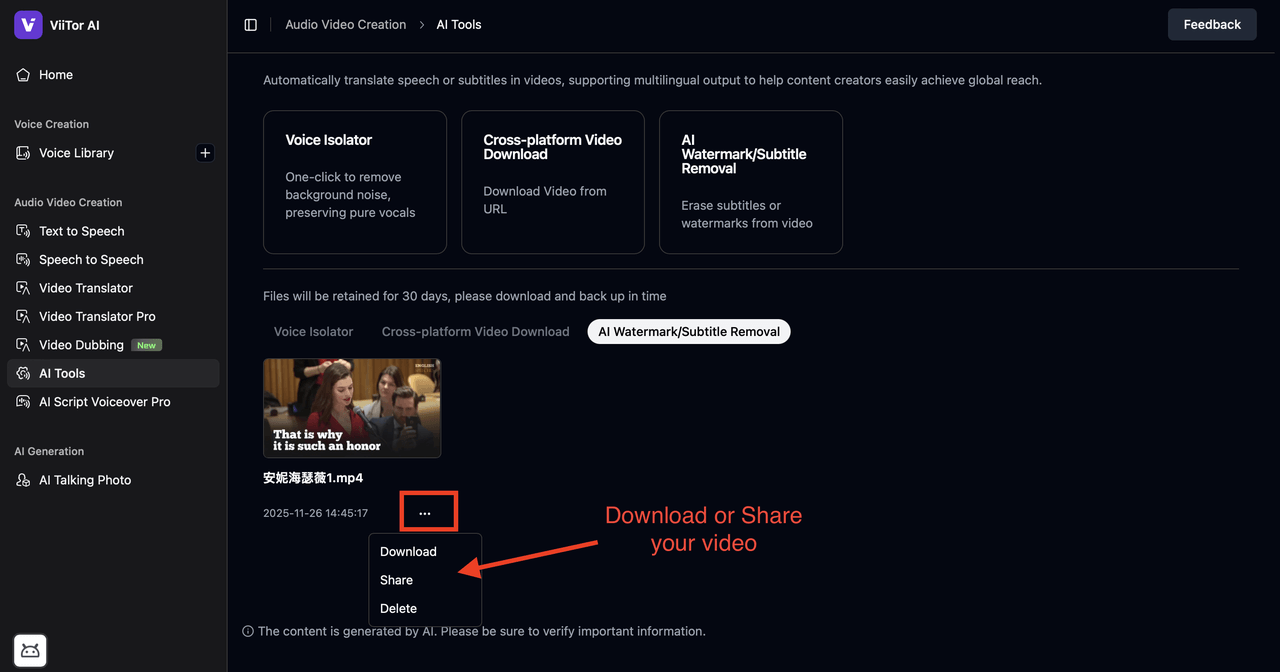Open AI Talking Photo
The image size is (1280, 672).
[x=85, y=480]
